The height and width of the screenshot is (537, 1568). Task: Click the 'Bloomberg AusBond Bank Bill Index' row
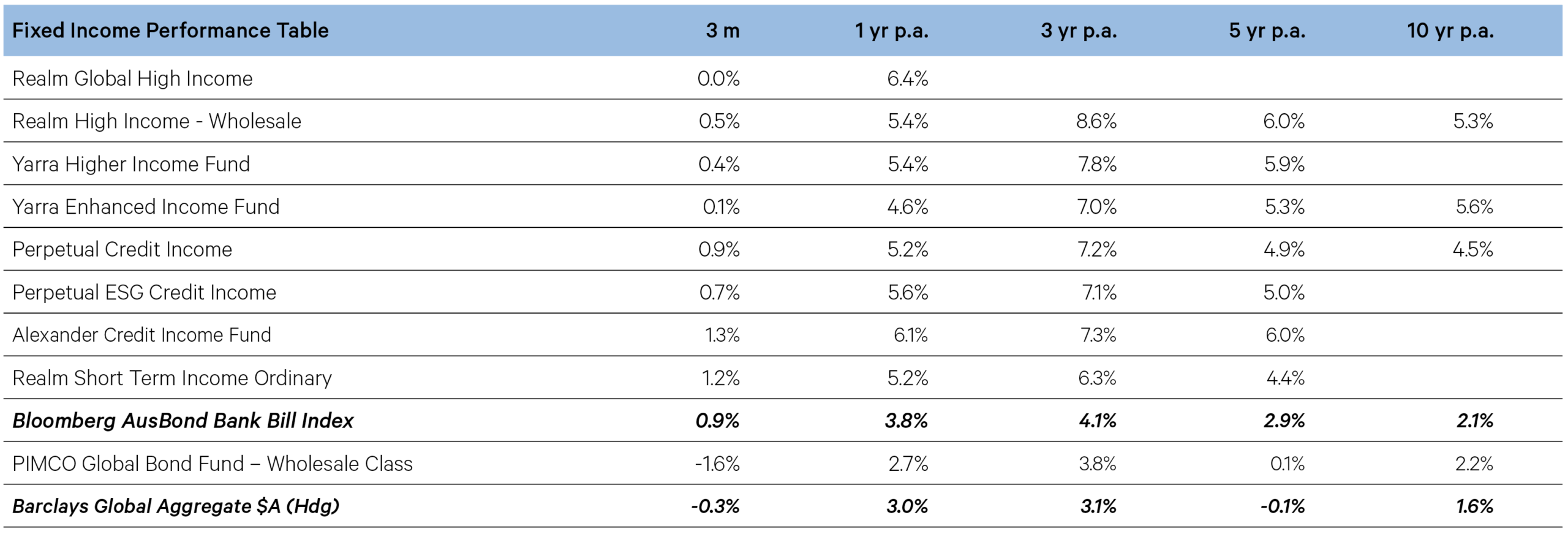click(183, 421)
